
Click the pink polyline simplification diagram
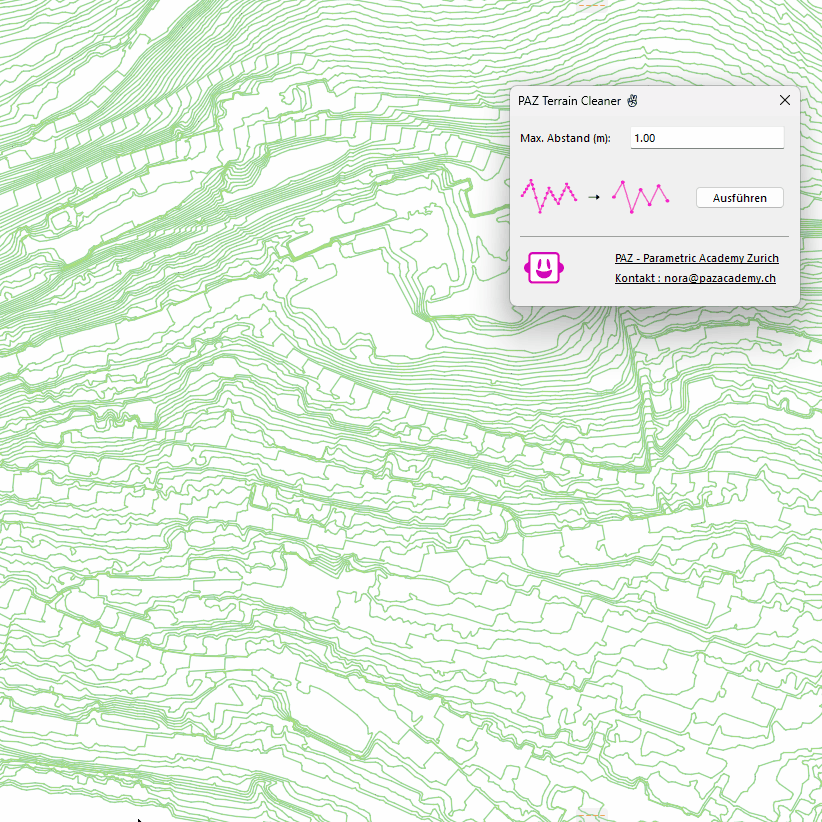coord(594,197)
